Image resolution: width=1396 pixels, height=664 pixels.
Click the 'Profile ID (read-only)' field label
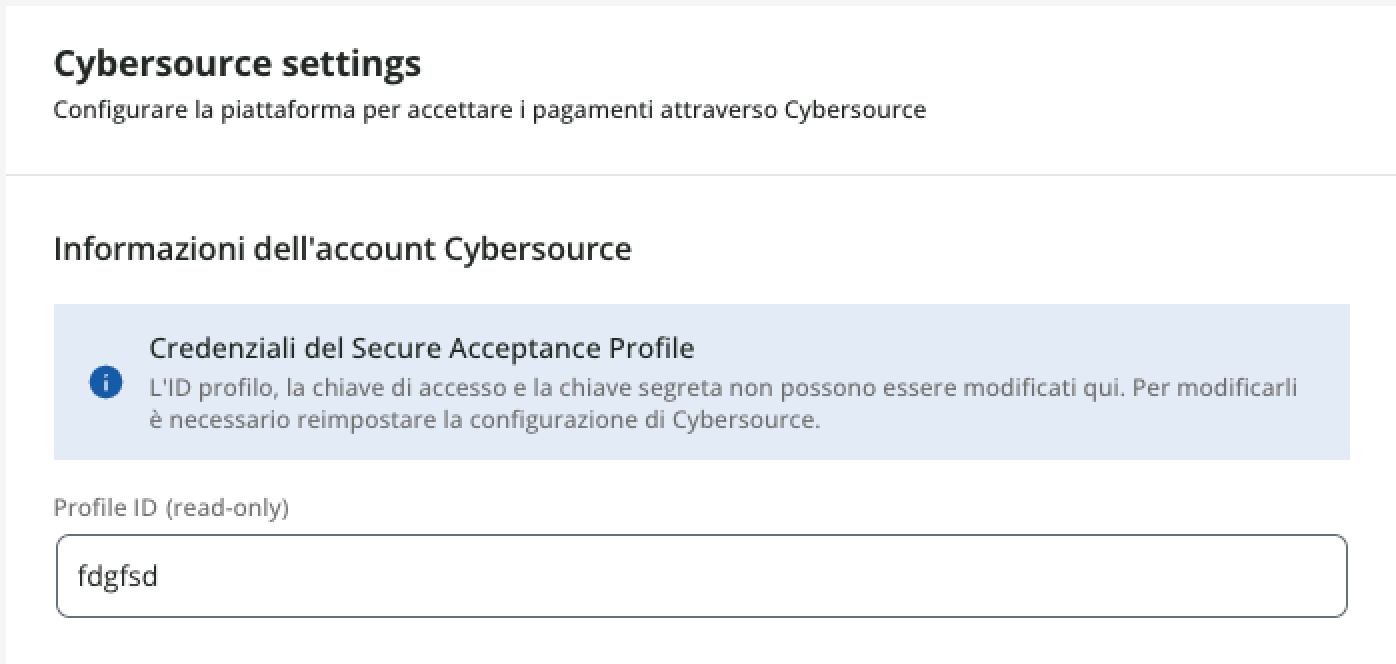pos(171,508)
